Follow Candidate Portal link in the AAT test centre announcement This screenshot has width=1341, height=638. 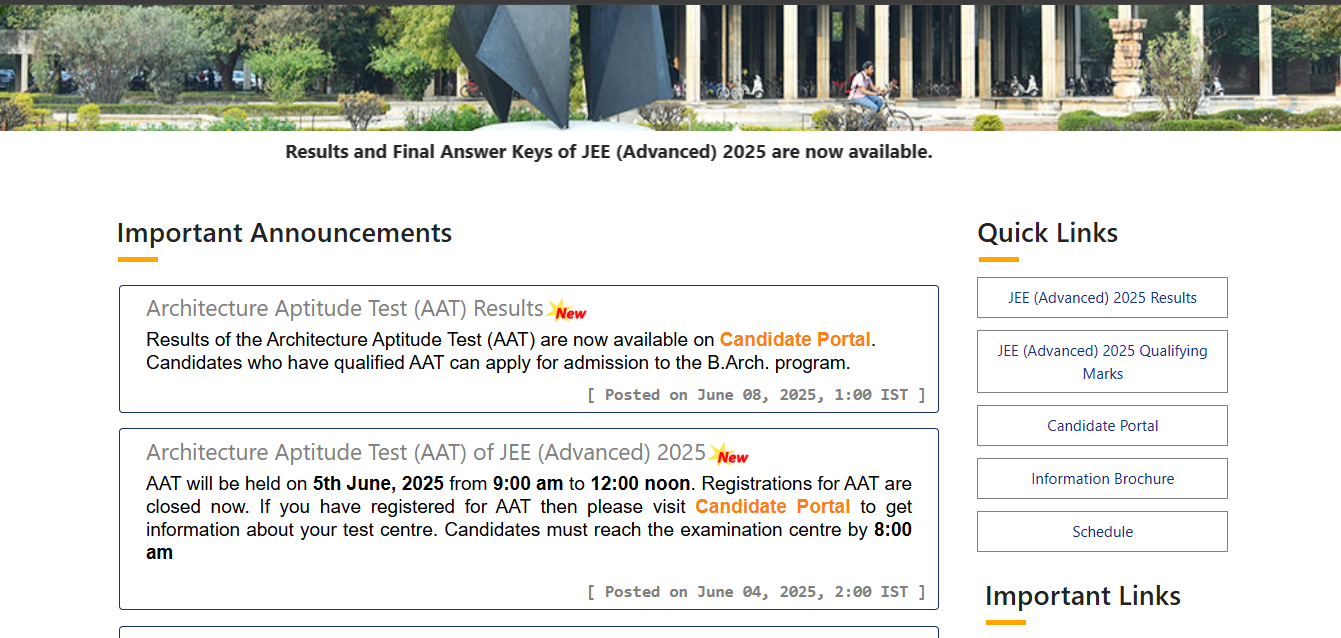(773, 506)
